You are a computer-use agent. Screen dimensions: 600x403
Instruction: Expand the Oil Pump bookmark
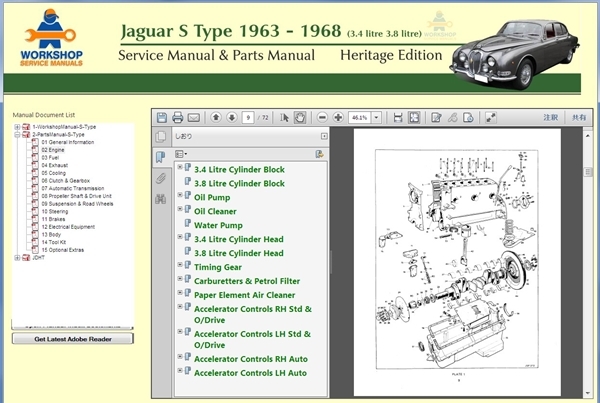point(180,195)
